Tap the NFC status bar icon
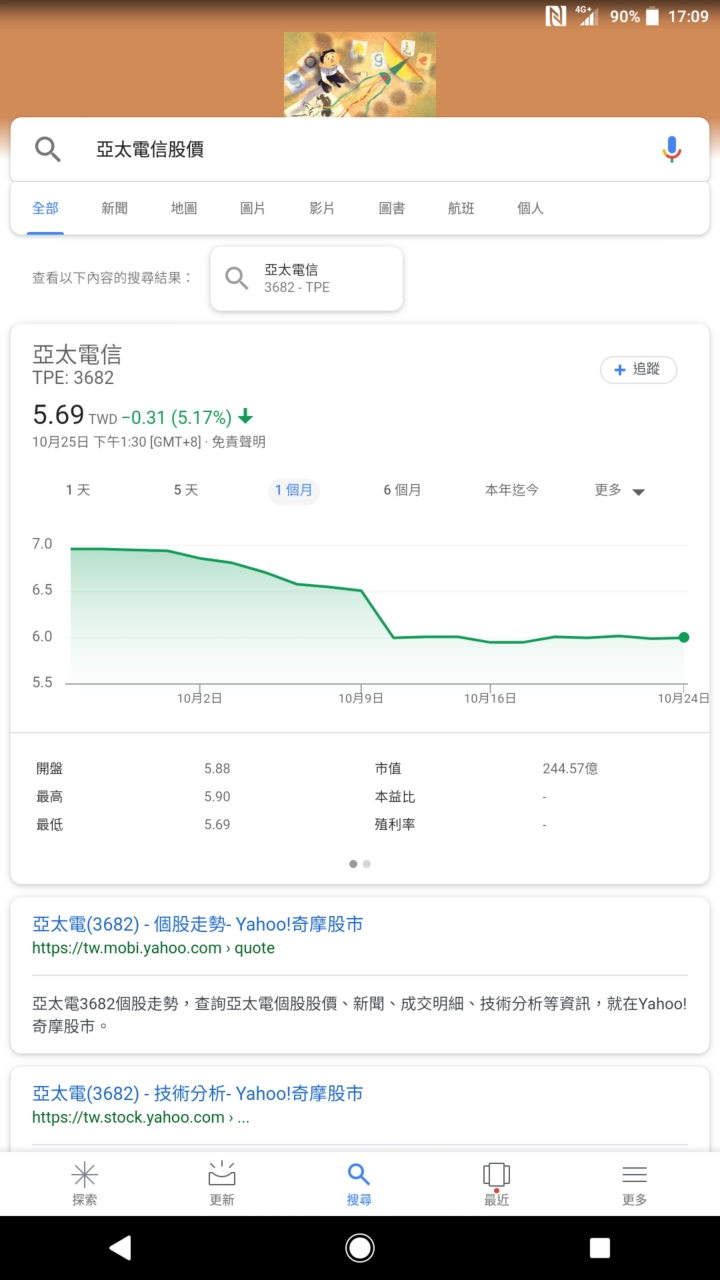Viewport: 720px width, 1280px height. pyautogui.click(x=556, y=16)
